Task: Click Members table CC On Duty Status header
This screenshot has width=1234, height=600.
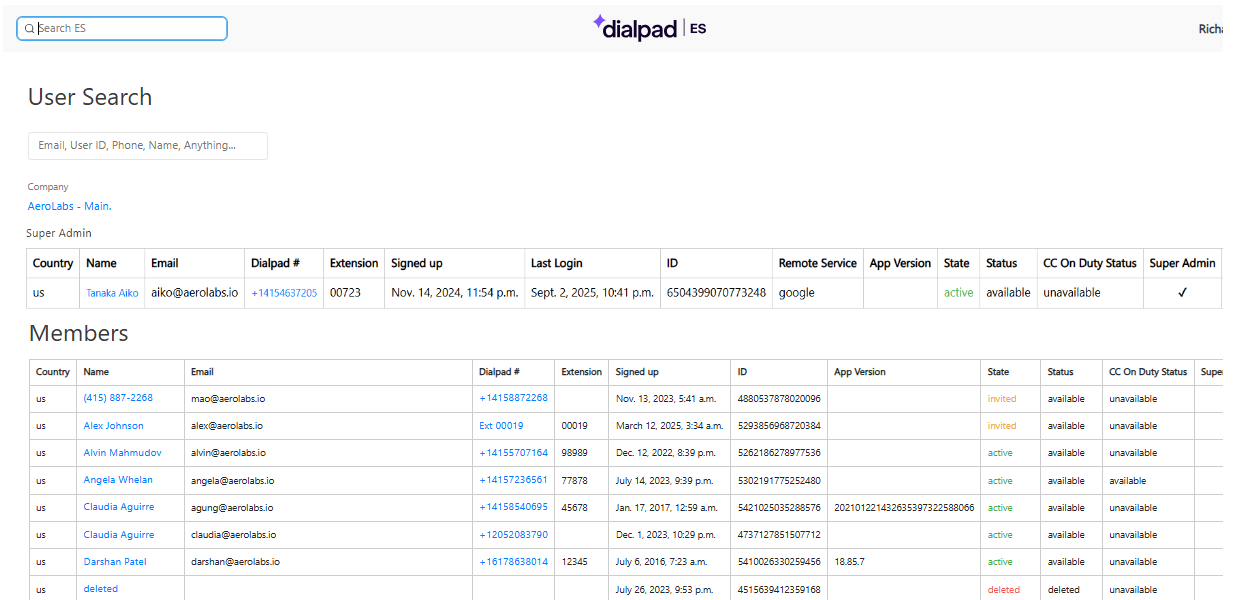Action: click(1148, 372)
